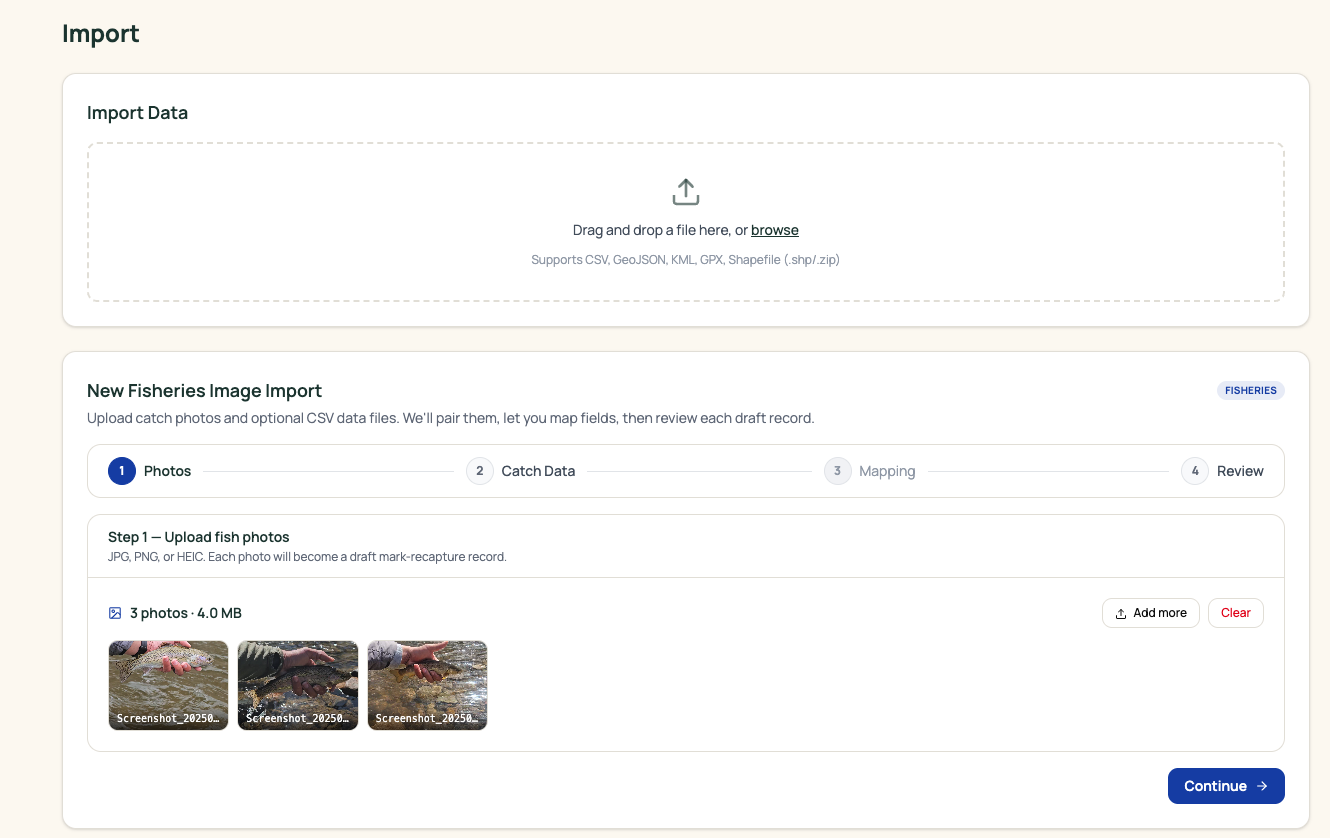Screen dimensions: 1330x838
Task: Open the third fish photo thumbnail
Action: 427,685
